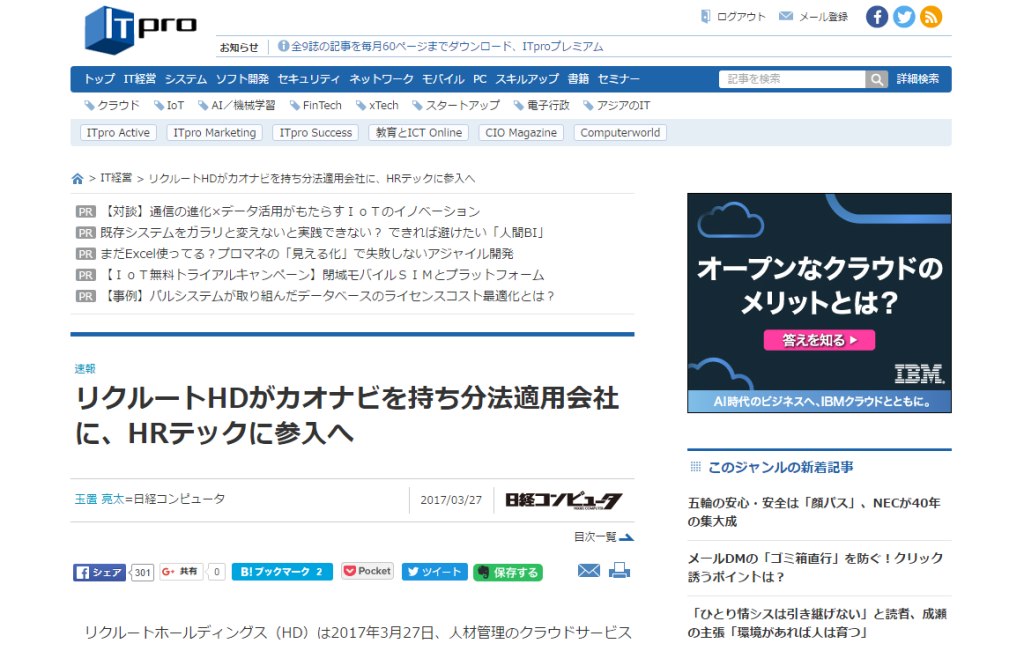This screenshot has width=1024, height=651.
Task: Open the FinTech tag
Action: (316, 105)
